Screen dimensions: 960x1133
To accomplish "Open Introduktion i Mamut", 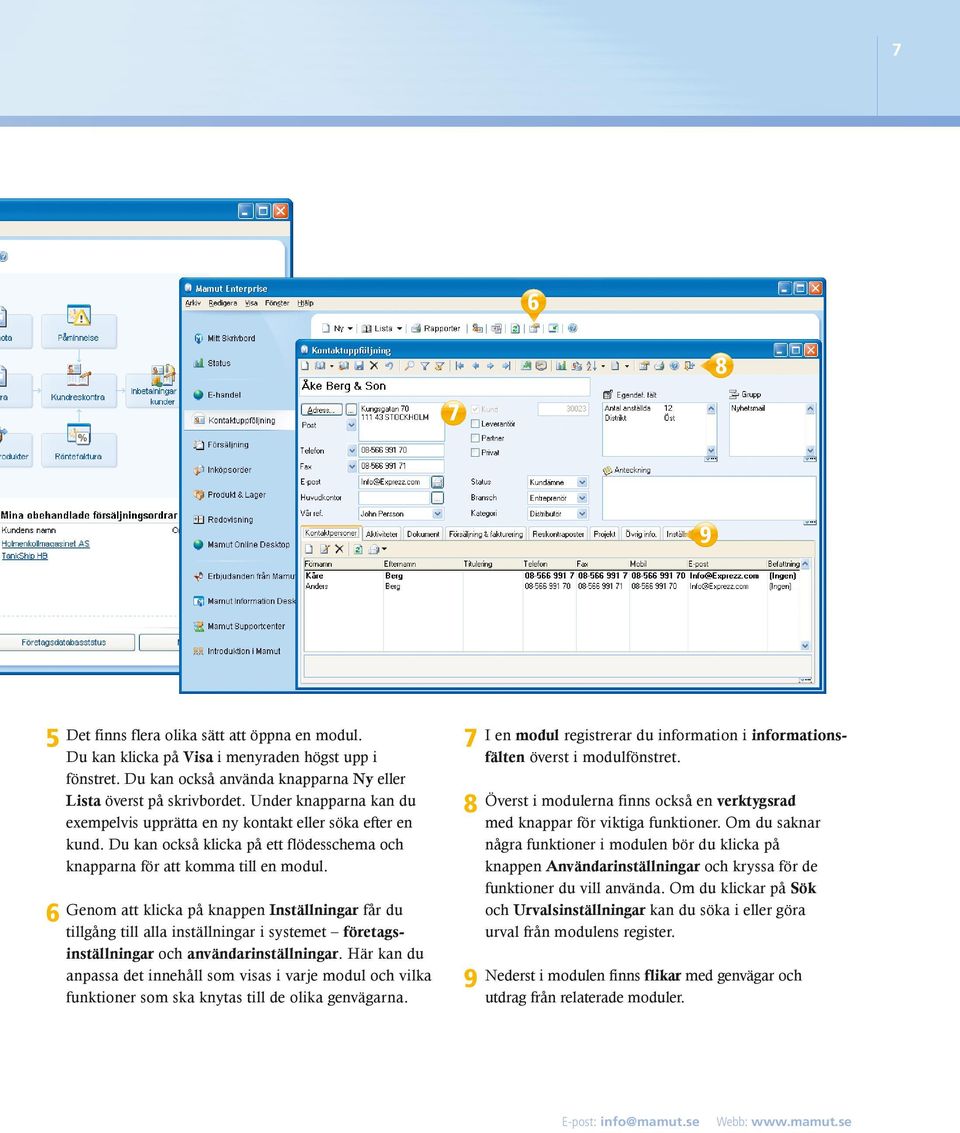I will (237, 651).
